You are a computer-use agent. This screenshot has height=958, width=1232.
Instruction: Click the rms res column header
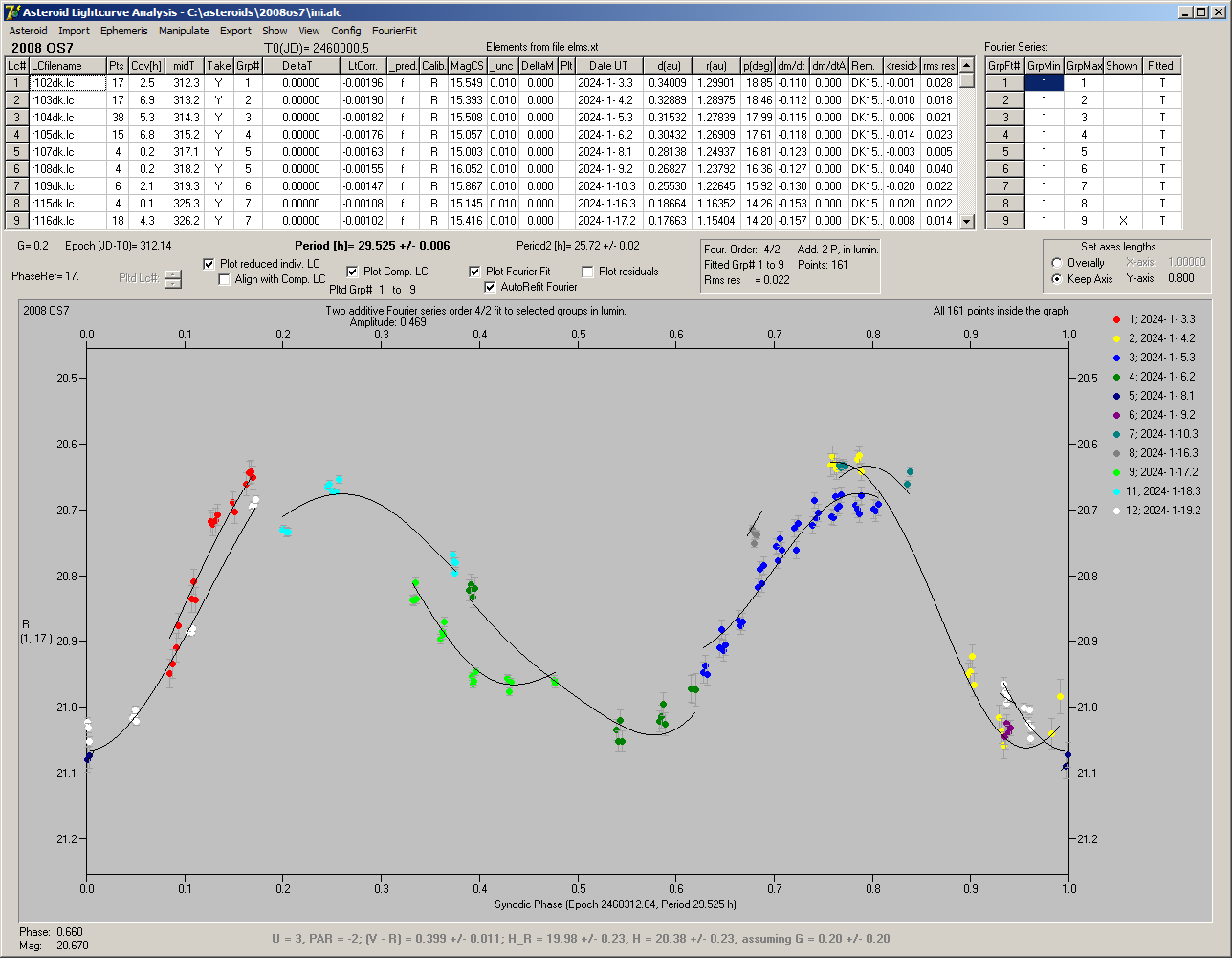[938, 66]
